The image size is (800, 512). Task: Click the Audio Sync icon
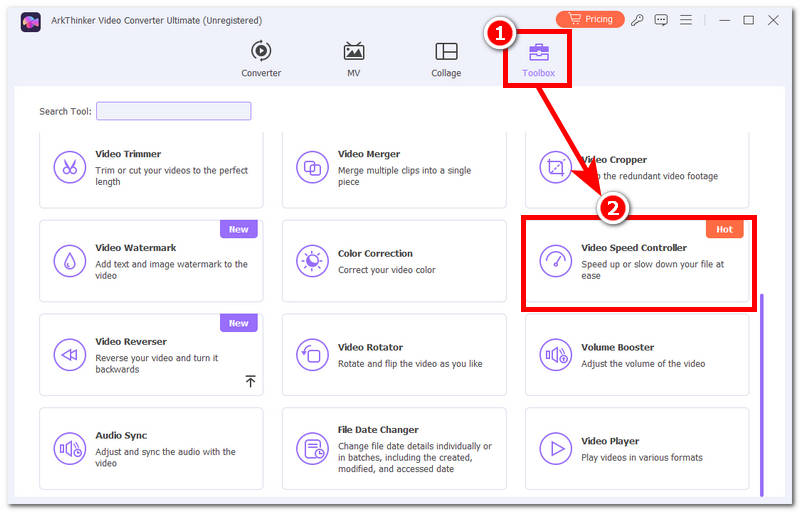tap(69, 449)
